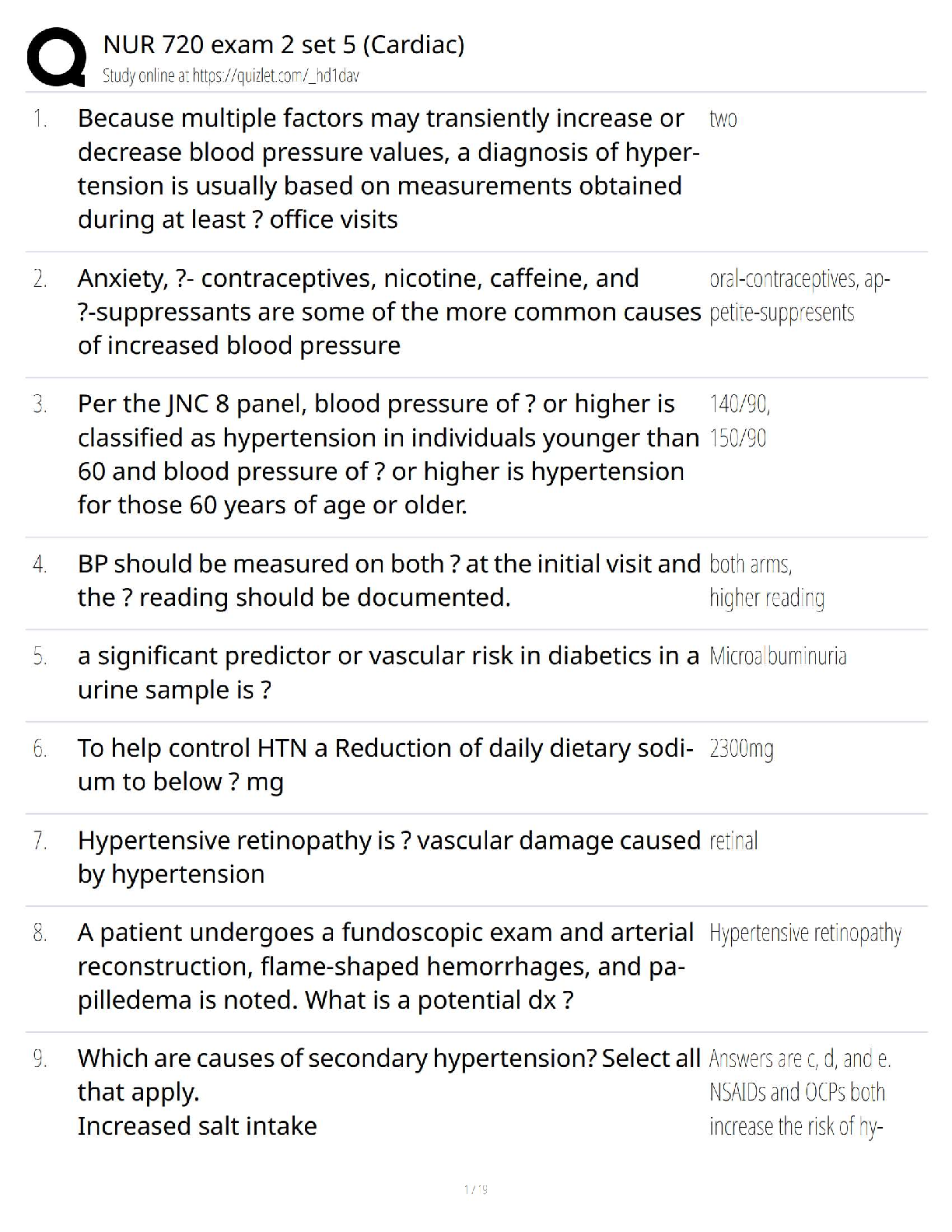
Task: Click the page number indicator at bottom
Action: (475, 1189)
